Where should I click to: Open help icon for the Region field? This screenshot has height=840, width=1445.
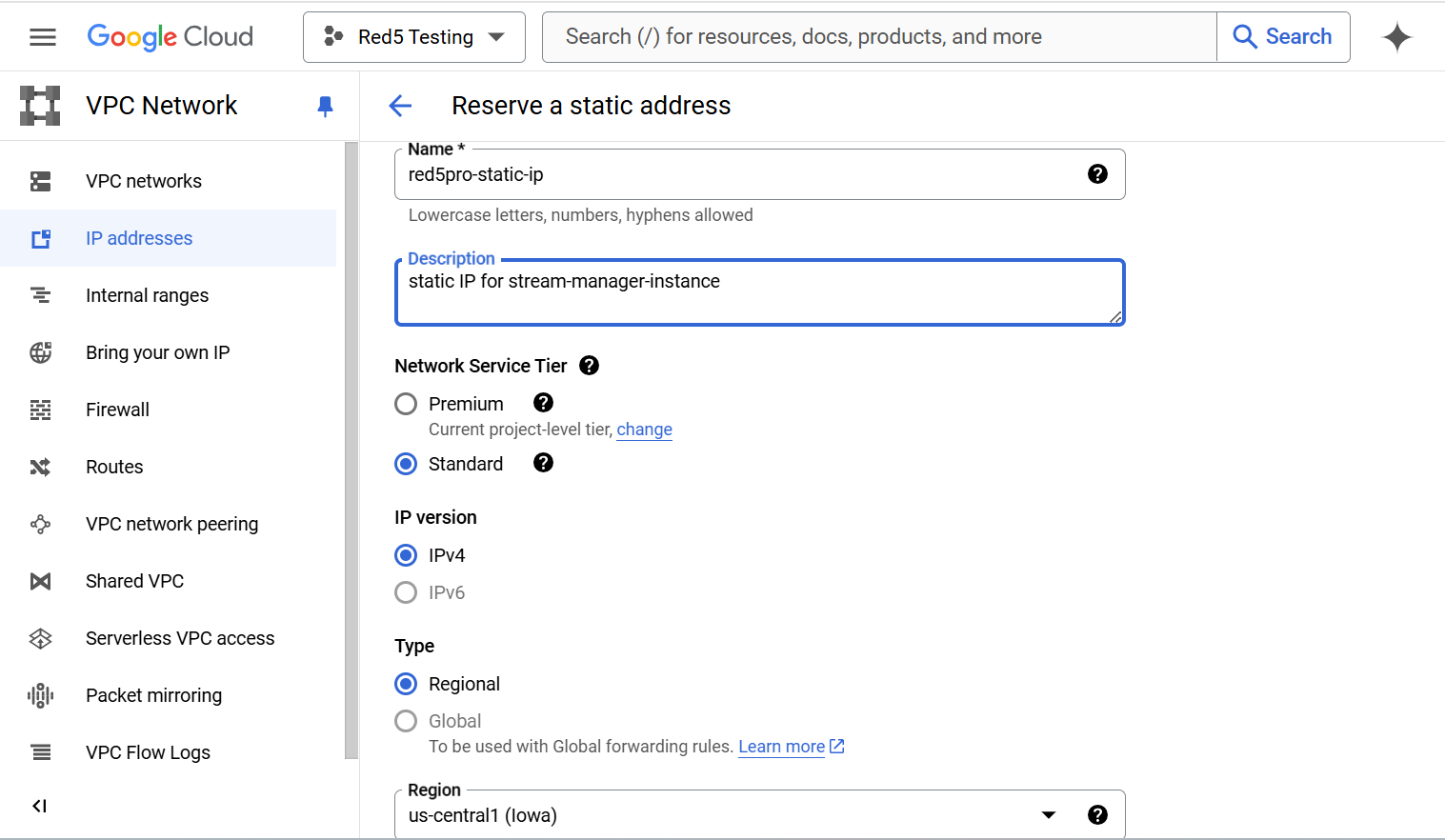[1097, 815]
